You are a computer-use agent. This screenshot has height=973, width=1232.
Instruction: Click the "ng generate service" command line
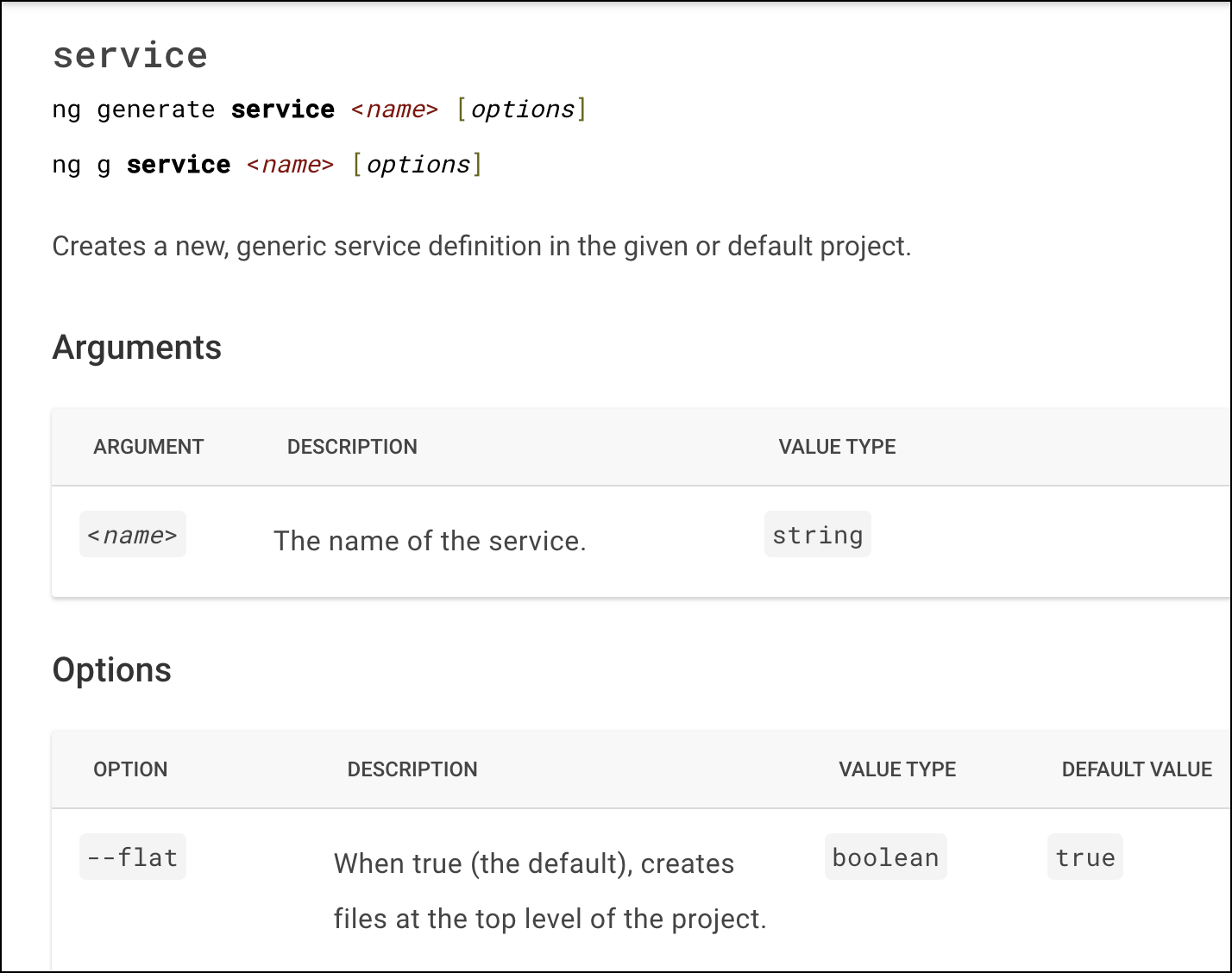(x=319, y=110)
